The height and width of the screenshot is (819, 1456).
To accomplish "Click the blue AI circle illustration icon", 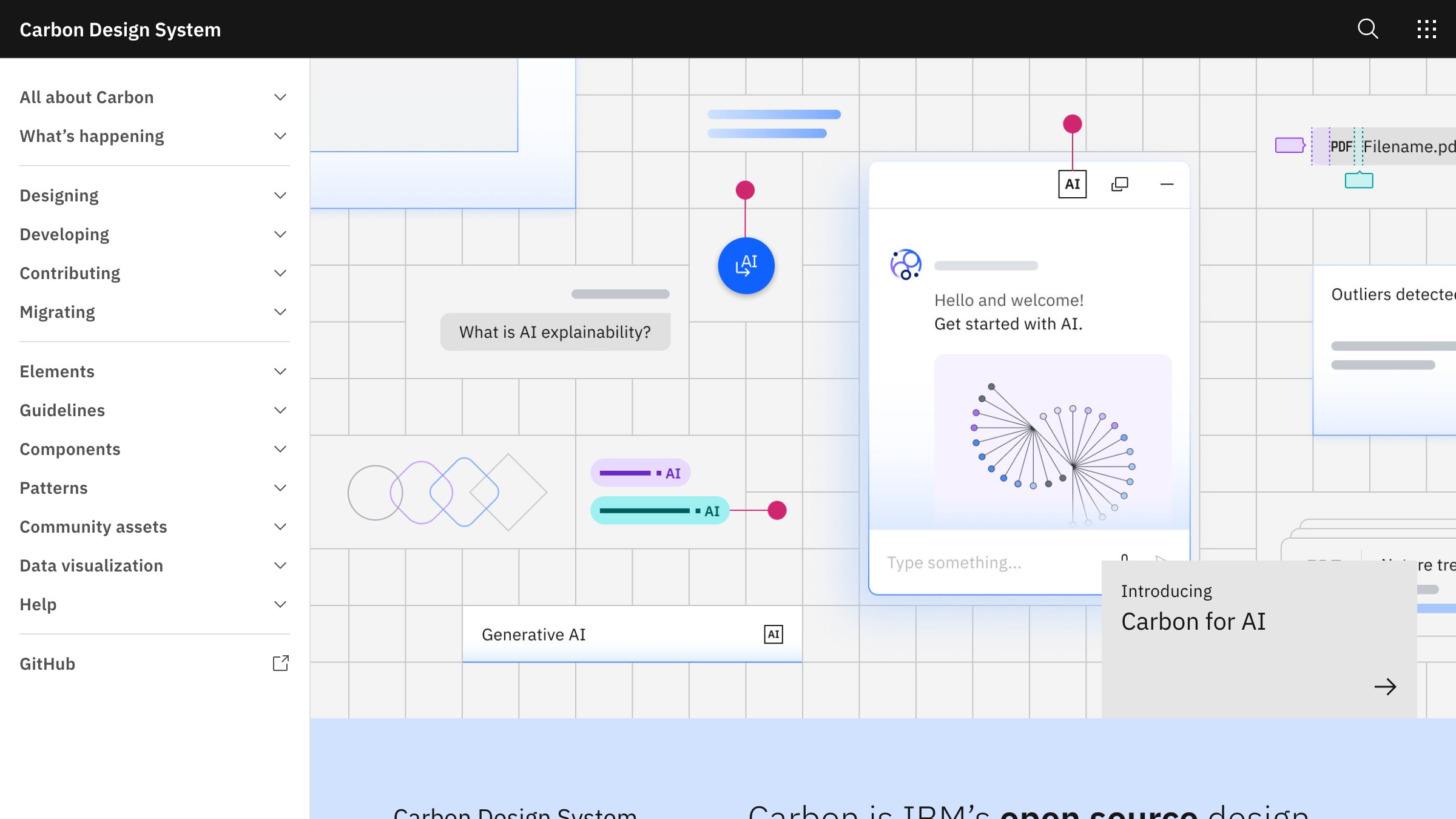I will coord(746,266).
